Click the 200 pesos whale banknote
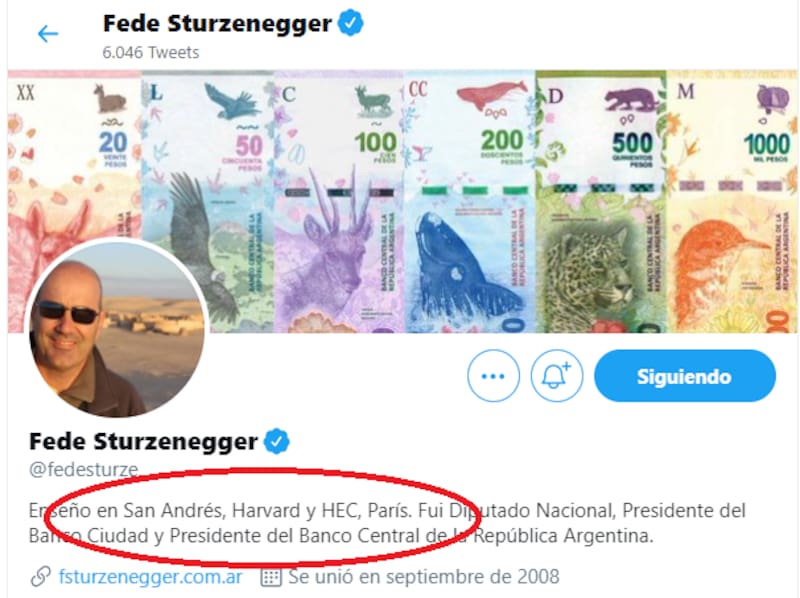The width and height of the screenshot is (800, 598). (469, 202)
